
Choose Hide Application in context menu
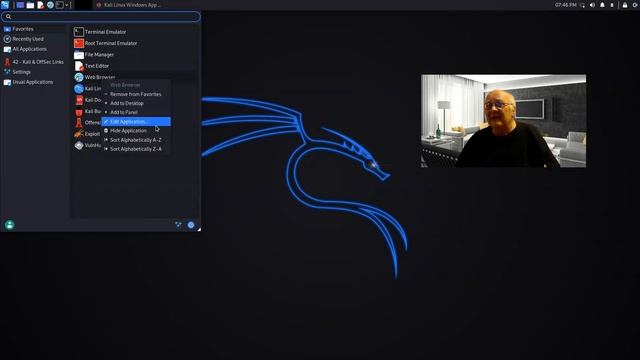tap(136, 131)
